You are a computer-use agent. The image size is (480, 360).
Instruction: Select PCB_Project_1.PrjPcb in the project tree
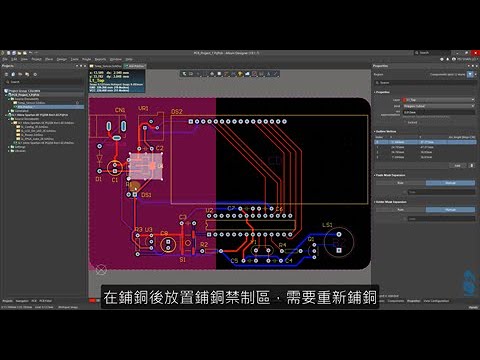pos(25,95)
